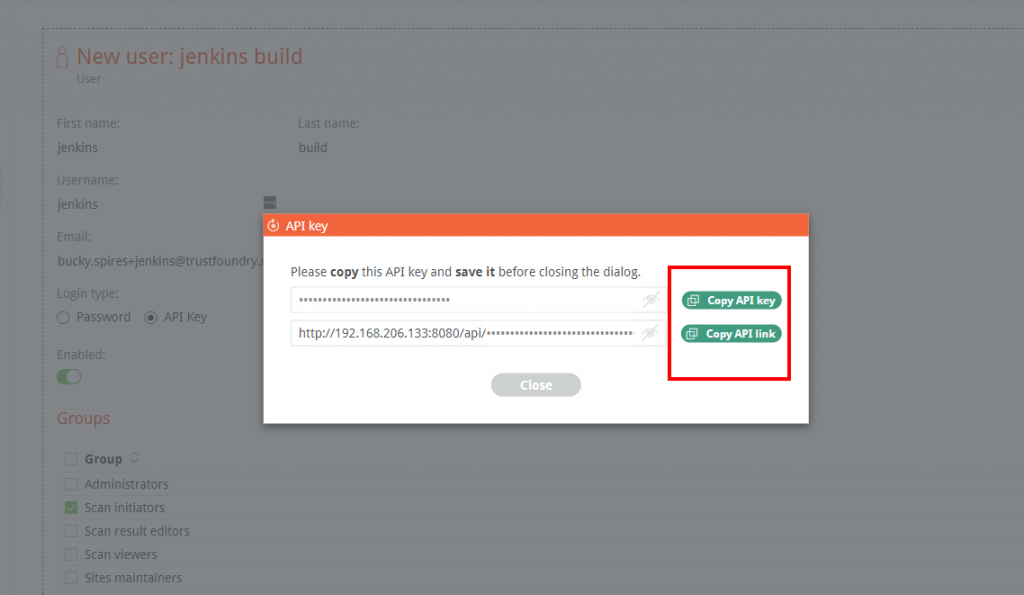Click the user icon beside New user title
The height and width of the screenshot is (595, 1024).
pos(62,57)
